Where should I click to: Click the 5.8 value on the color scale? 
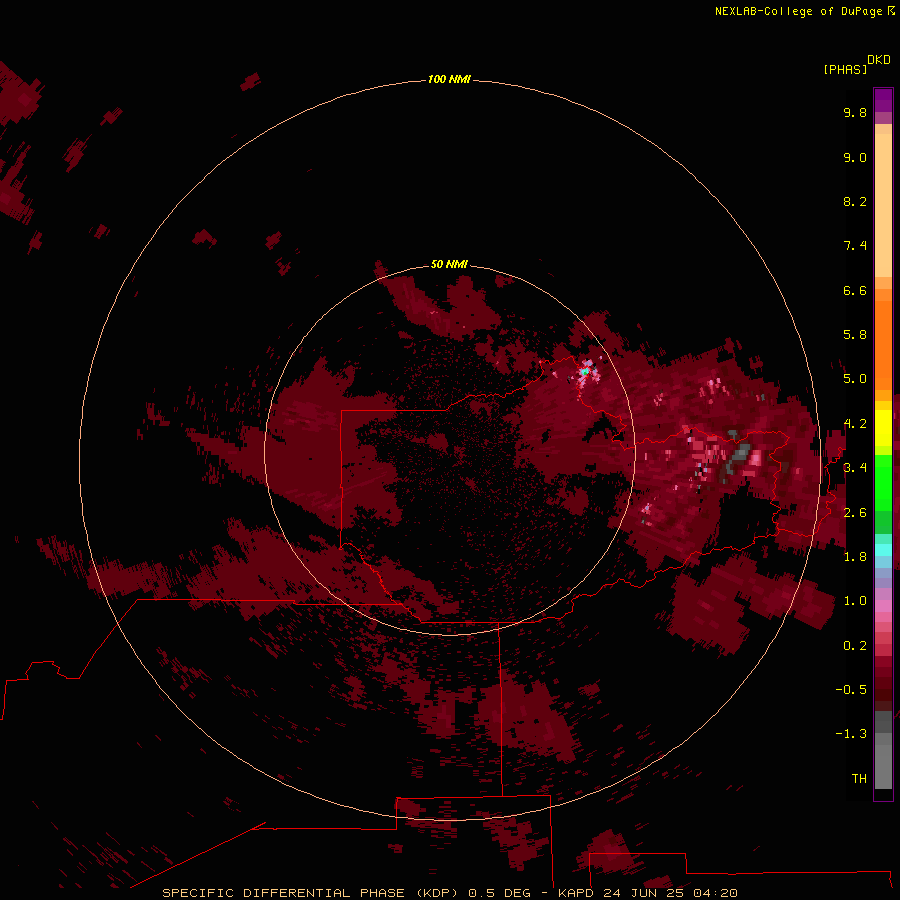click(x=855, y=335)
